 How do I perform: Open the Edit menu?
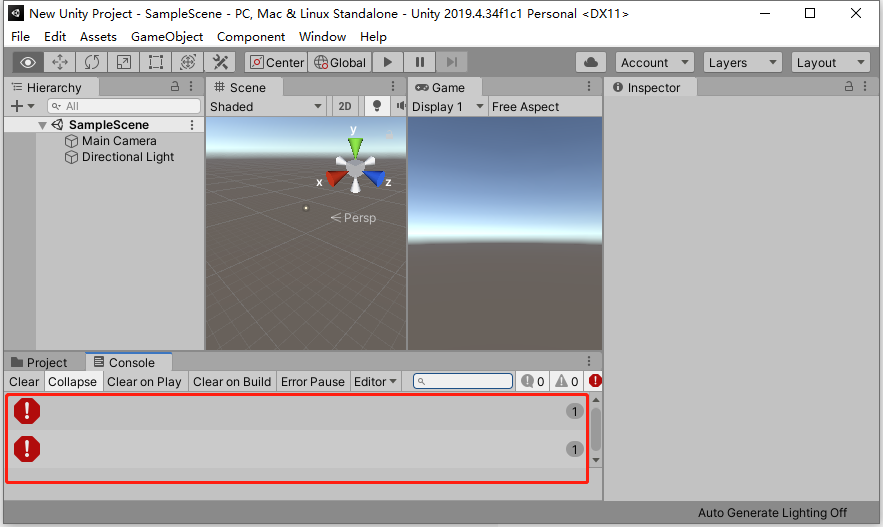point(55,37)
